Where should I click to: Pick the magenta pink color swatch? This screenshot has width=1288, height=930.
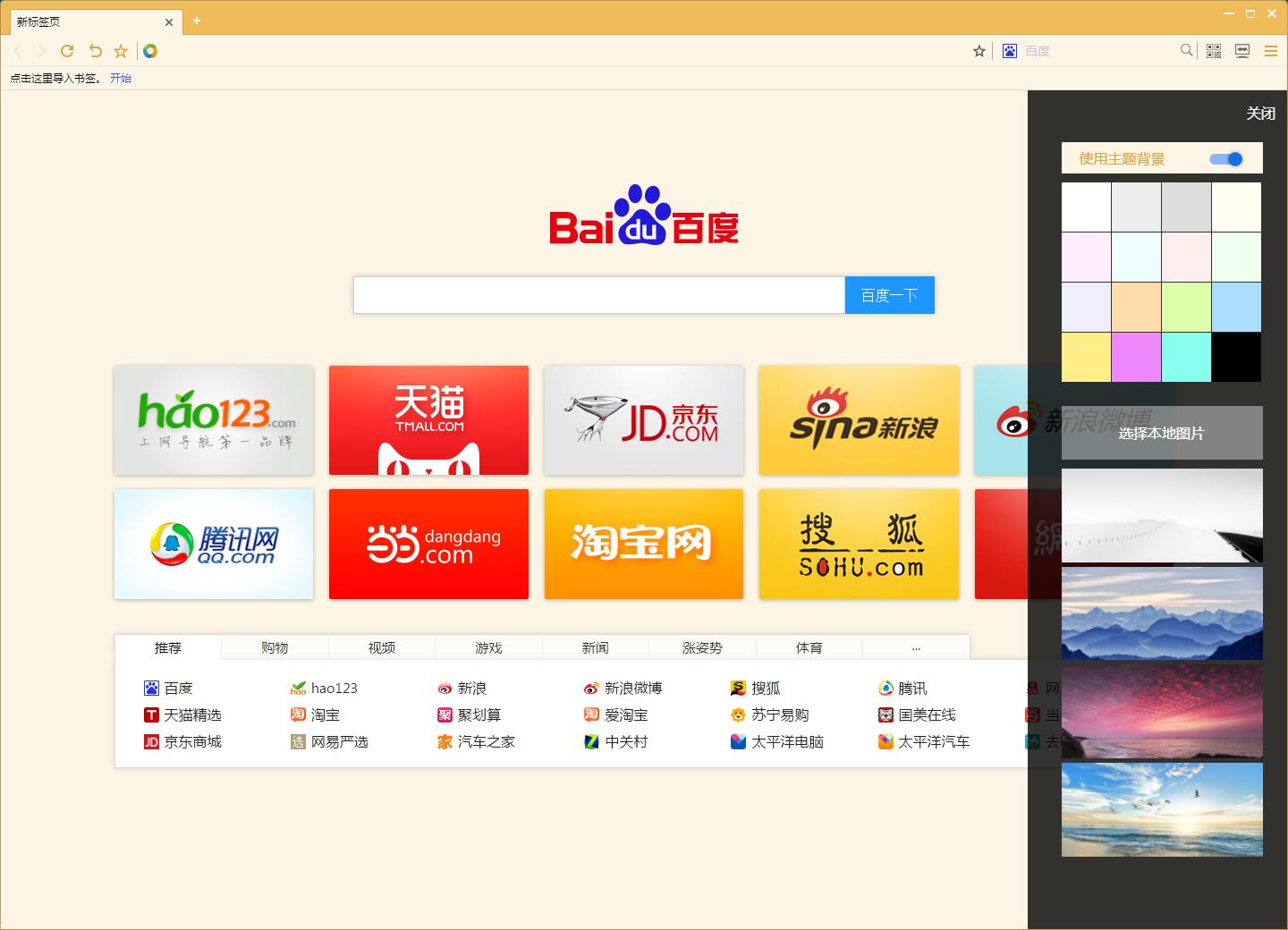click(1136, 357)
